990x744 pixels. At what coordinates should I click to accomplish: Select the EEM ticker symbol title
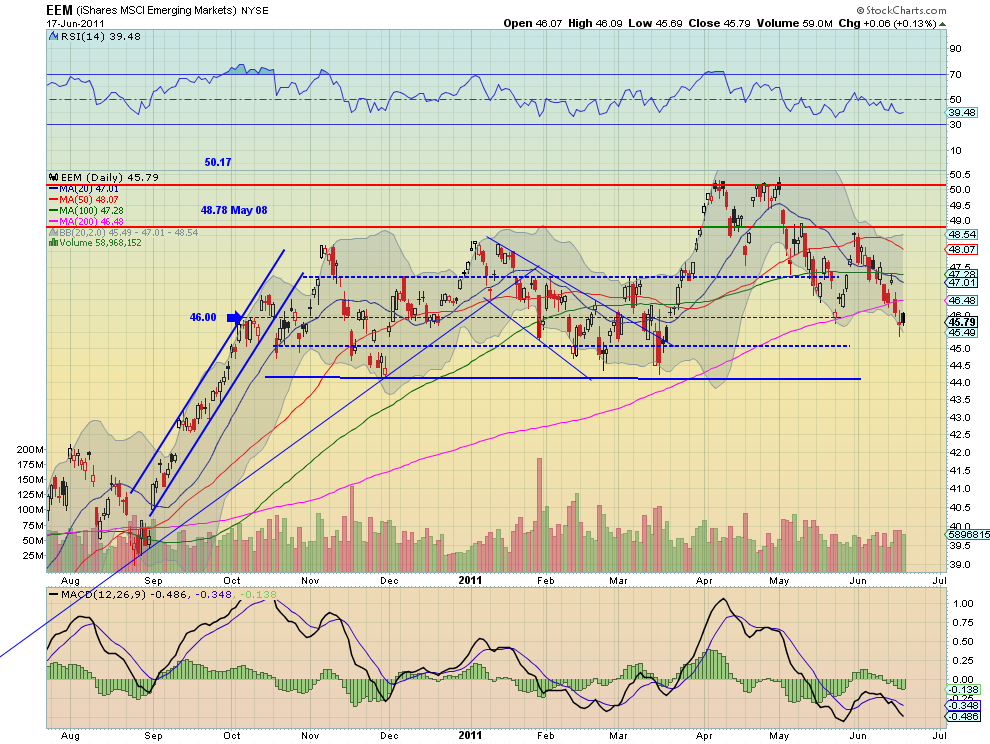[x=59, y=10]
